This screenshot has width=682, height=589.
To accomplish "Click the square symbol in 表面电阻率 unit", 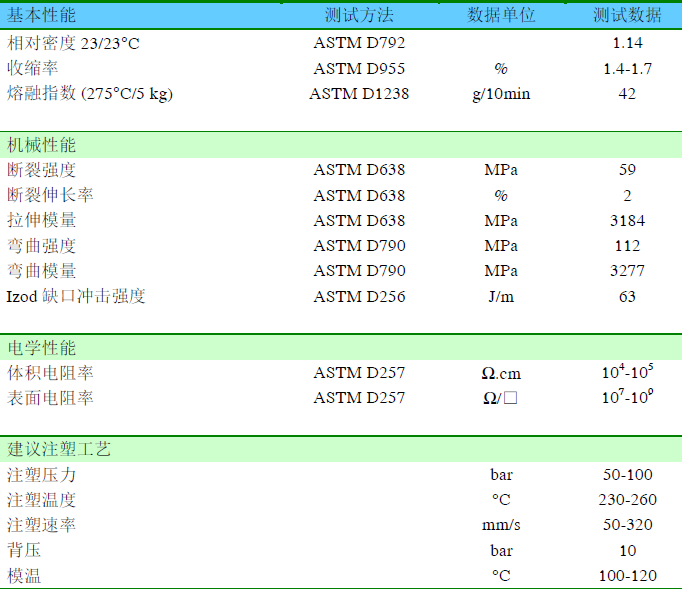I will (510, 398).
